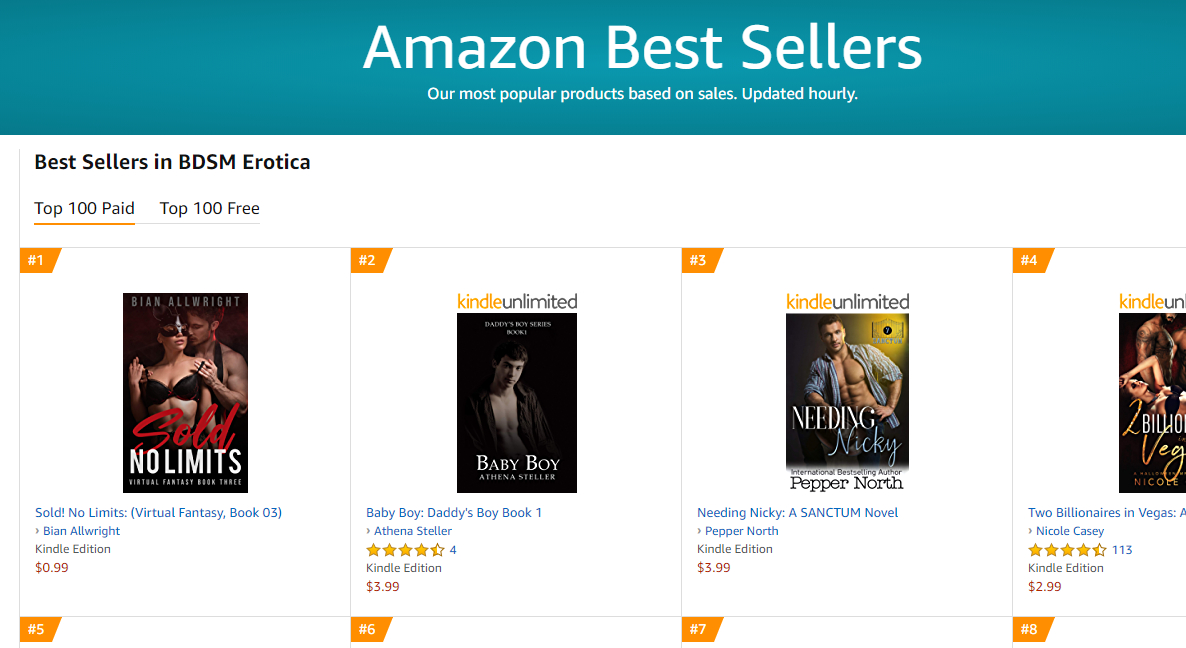1186x648 pixels.
Task: Expand Pepper North author link
Action: (x=741, y=531)
